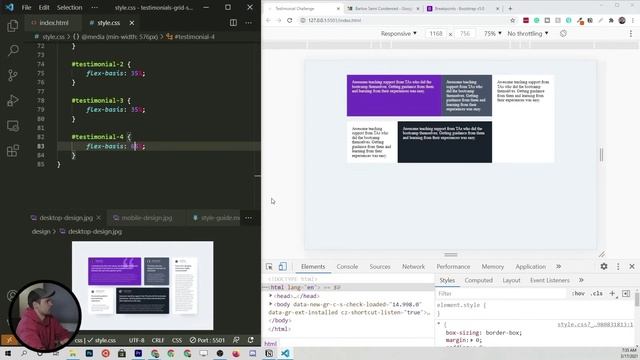This screenshot has width=640, height=360.
Task: Click the purple testimonial card in preview
Action: pos(394,96)
